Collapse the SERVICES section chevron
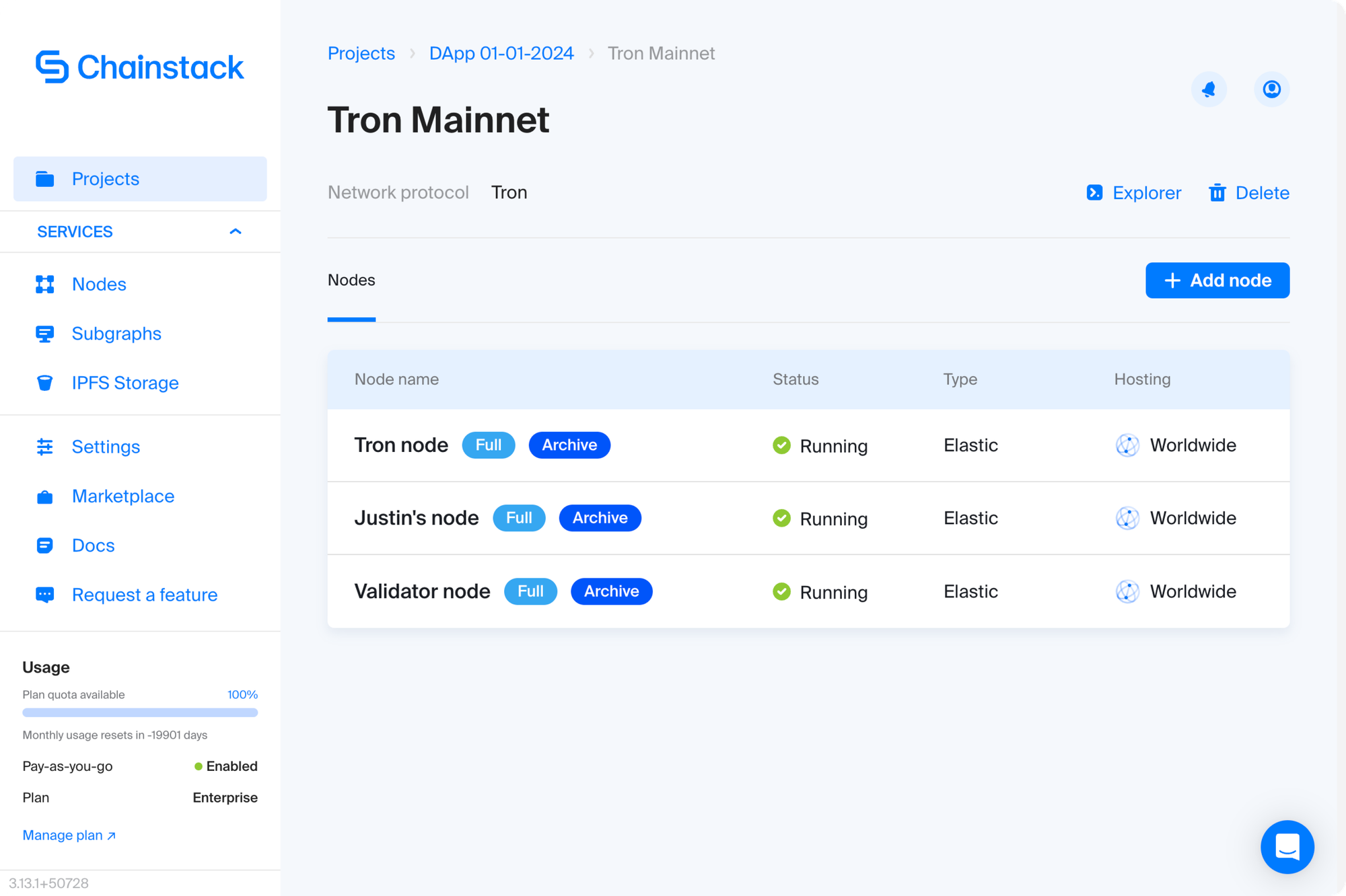This screenshot has height=896, width=1346. point(235,231)
